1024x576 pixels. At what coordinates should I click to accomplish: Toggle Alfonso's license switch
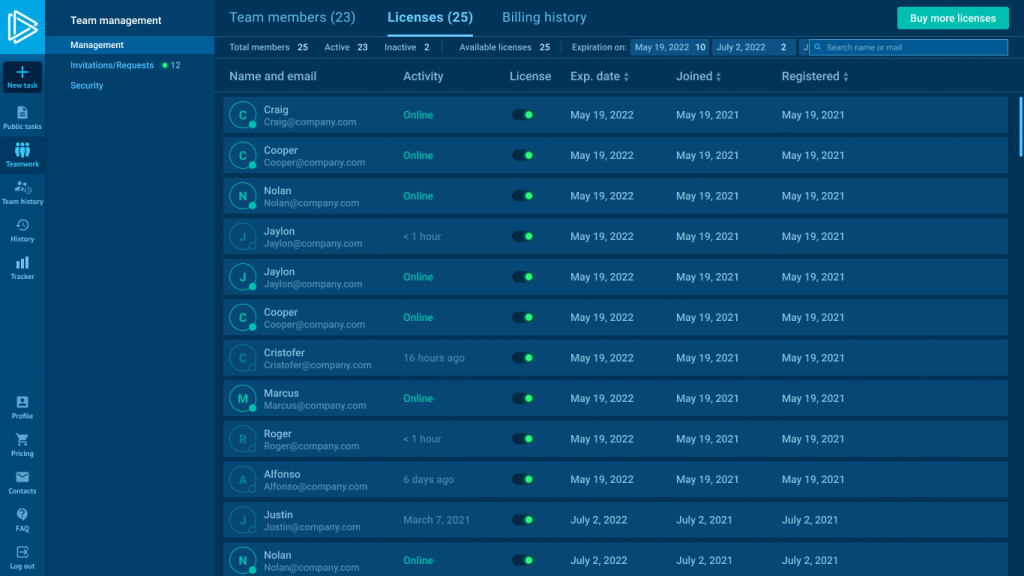point(522,479)
